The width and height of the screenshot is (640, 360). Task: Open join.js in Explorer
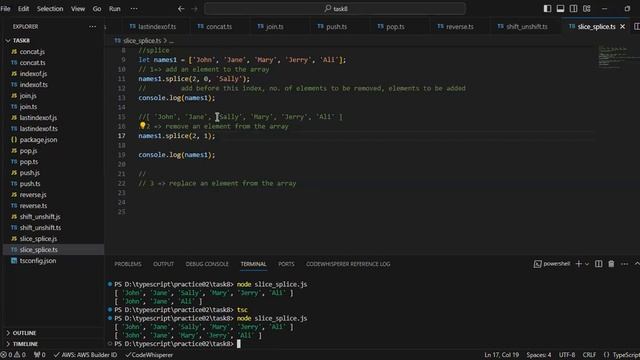pos(28,96)
